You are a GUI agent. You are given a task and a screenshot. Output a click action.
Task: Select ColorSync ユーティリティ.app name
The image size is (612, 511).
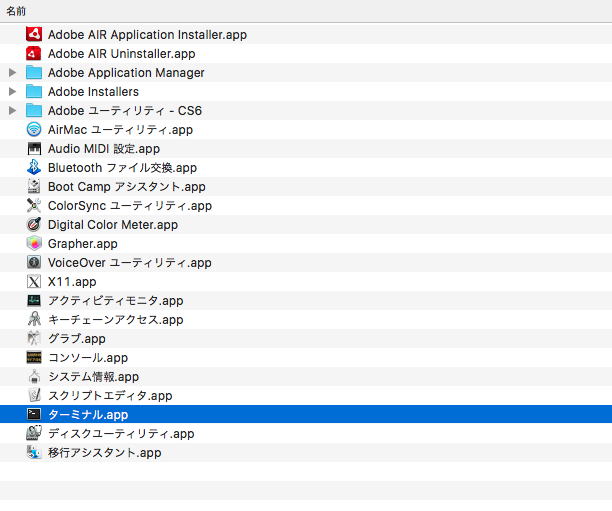pyautogui.click(x=130, y=206)
